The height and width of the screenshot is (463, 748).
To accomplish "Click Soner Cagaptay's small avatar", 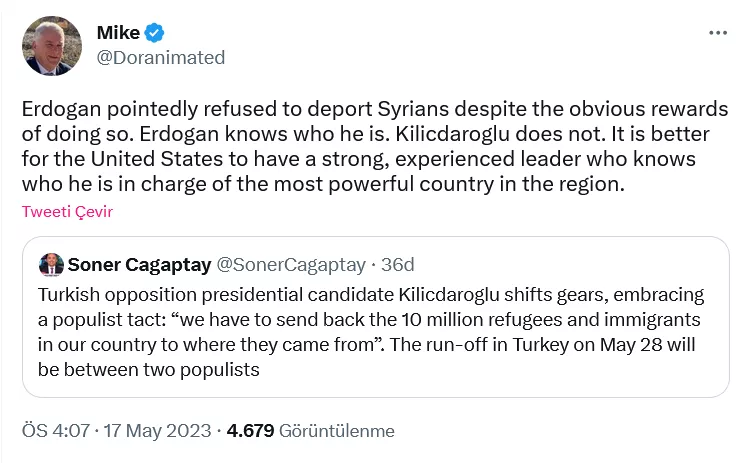I will (52, 265).
